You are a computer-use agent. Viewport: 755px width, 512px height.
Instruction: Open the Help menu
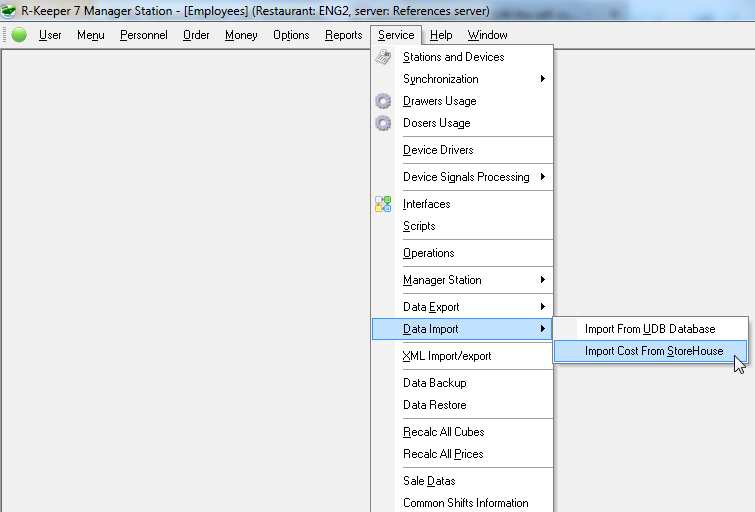[441, 35]
